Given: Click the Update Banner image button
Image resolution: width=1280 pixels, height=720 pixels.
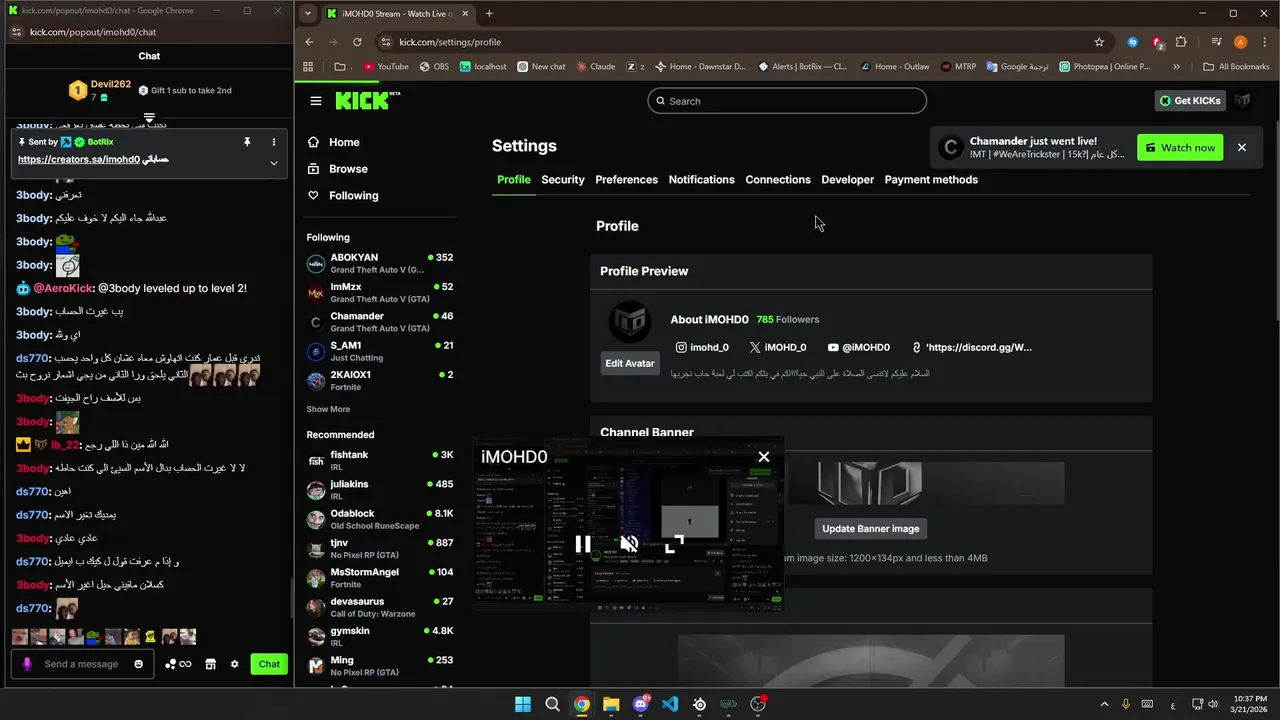Looking at the screenshot, I should [870, 528].
